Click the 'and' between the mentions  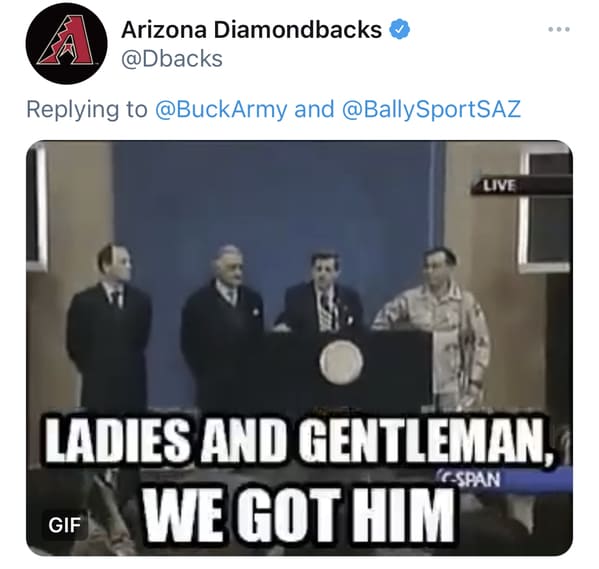coord(314,109)
